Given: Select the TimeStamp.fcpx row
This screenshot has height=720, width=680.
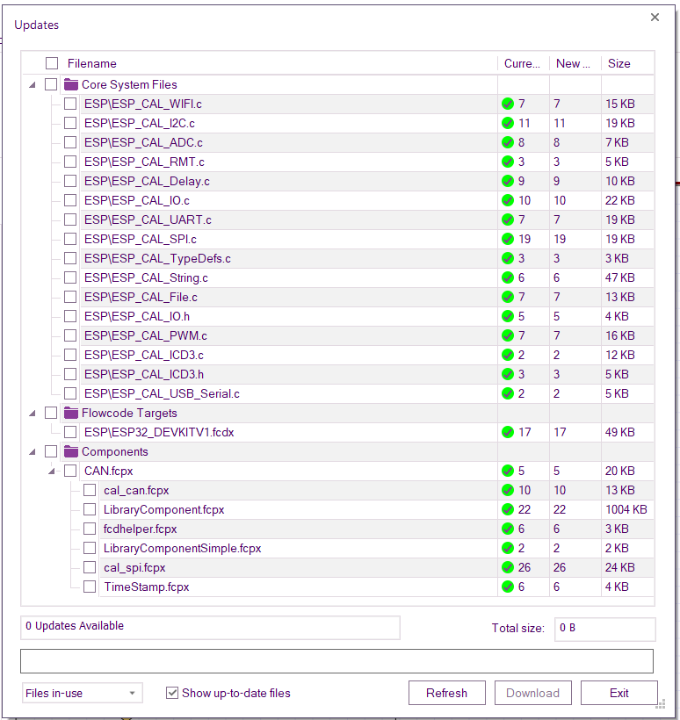Looking at the screenshot, I should click(146, 587).
